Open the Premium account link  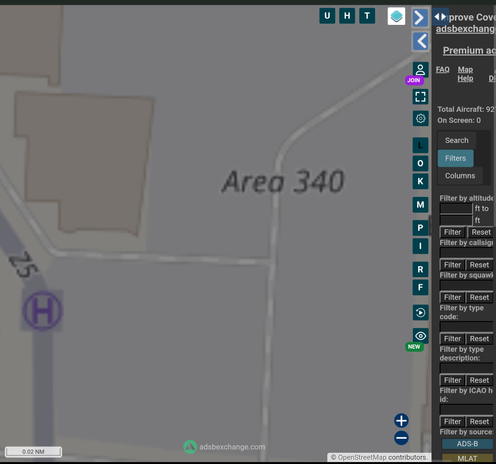[x=469, y=50]
